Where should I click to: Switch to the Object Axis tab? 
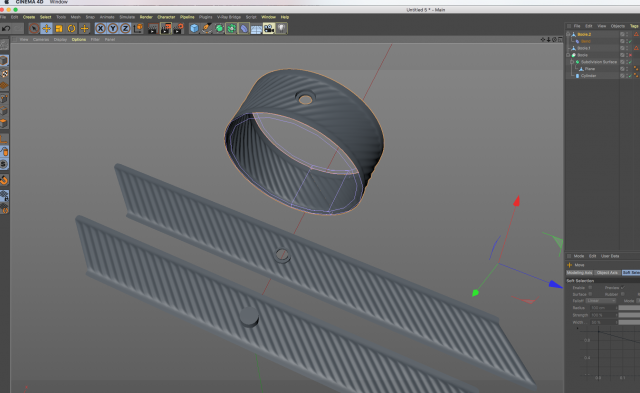coord(607,273)
